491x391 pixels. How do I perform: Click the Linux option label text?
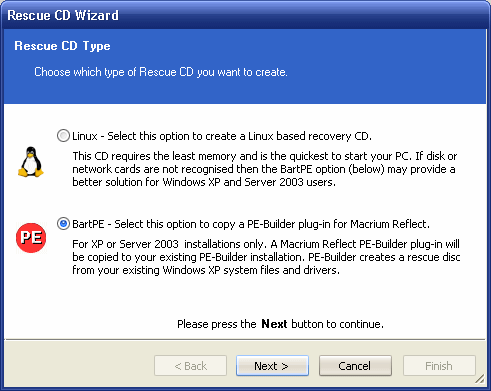point(222,136)
